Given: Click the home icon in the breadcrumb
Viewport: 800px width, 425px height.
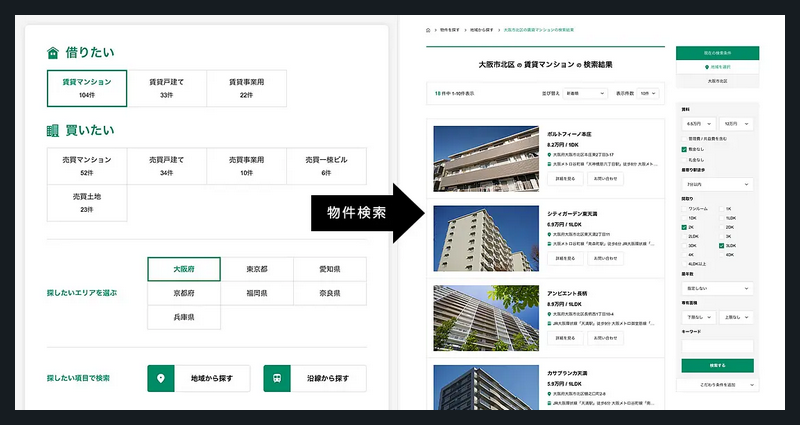Looking at the screenshot, I should (x=428, y=30).
